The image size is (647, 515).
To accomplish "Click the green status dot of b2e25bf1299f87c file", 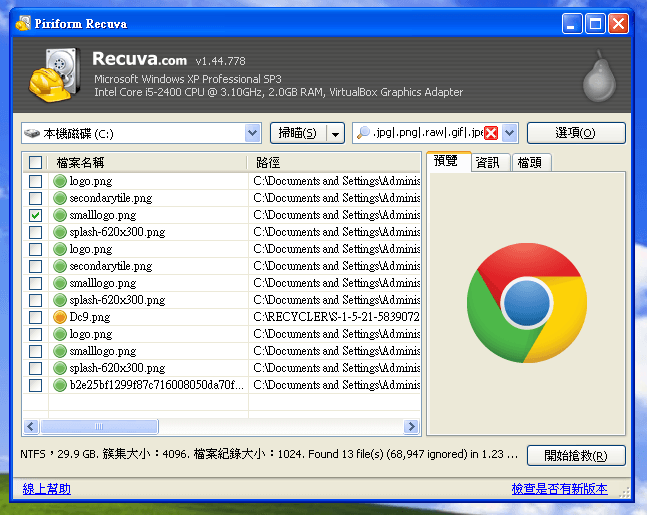I will pyautogui.click(x=60, y=385).
